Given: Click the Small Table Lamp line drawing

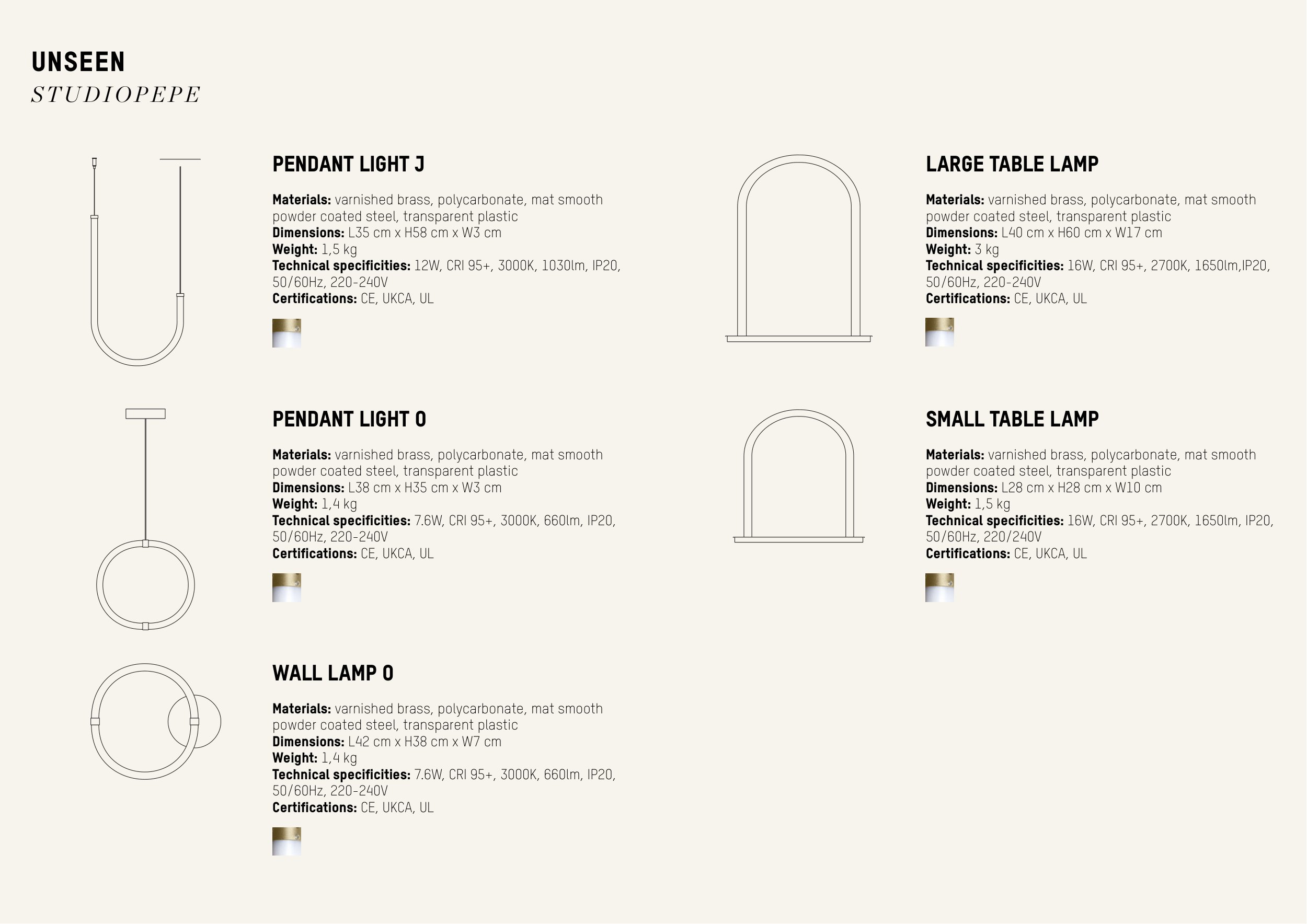Looking at the screenshot, I should coord(799,476).
